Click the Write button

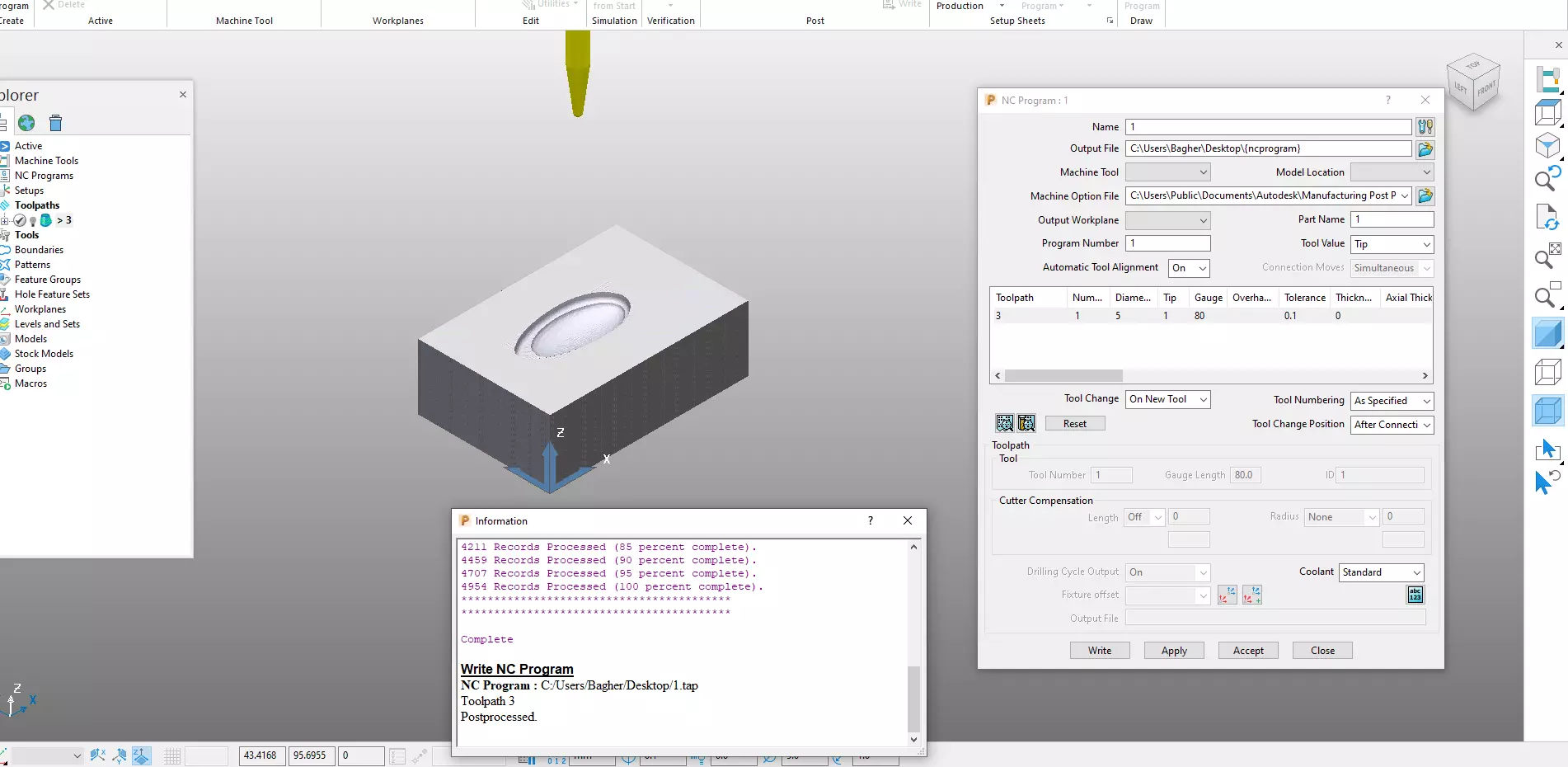click(x=1100, y=651)
